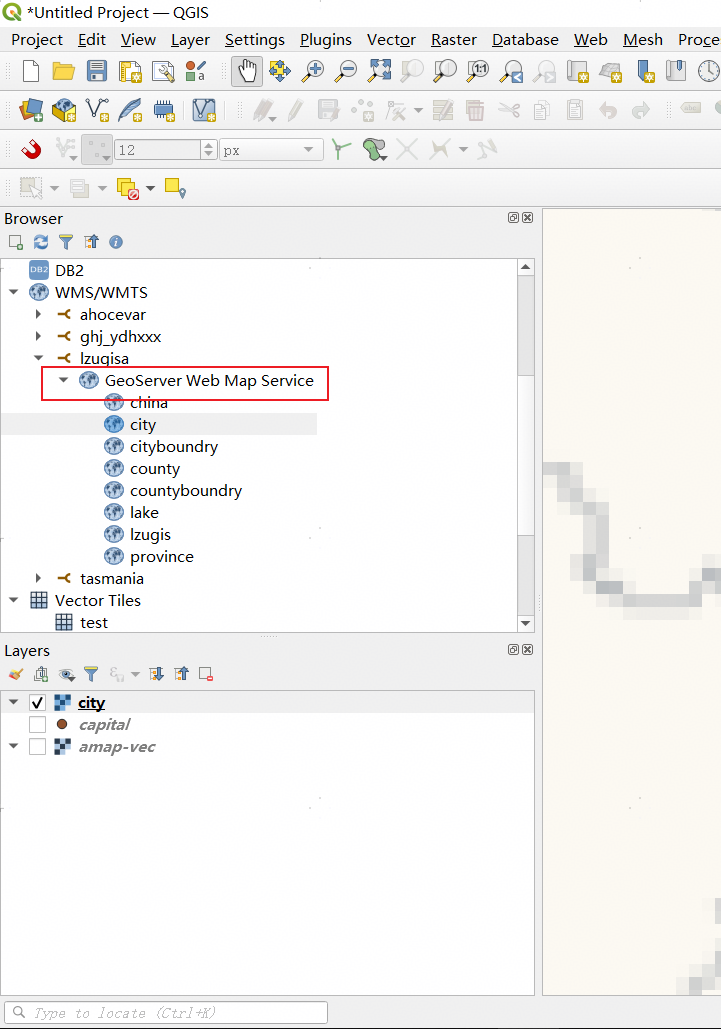721x1029 pixels.
Task: Click the Zoom In magnifier tool
Action: (x=314, y=71)
